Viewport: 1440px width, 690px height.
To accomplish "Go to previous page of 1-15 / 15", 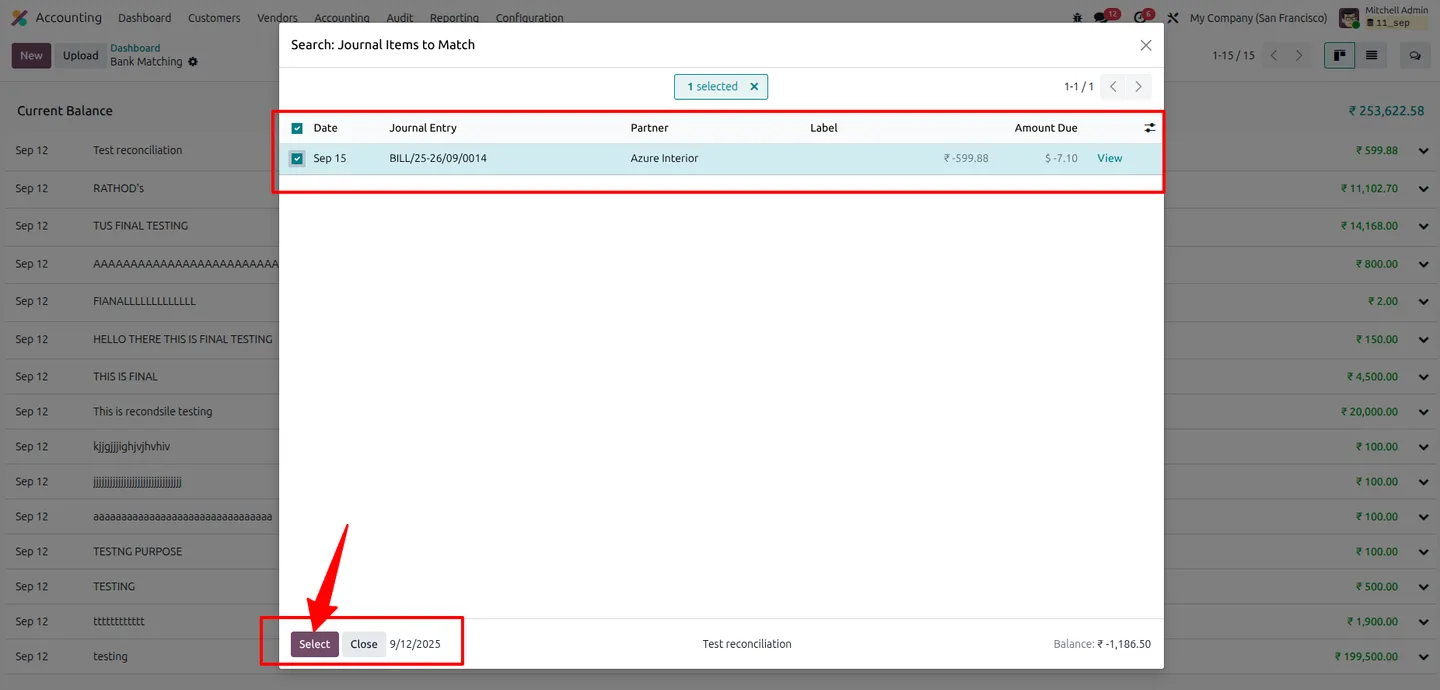I will click(x=1274, y=56).
